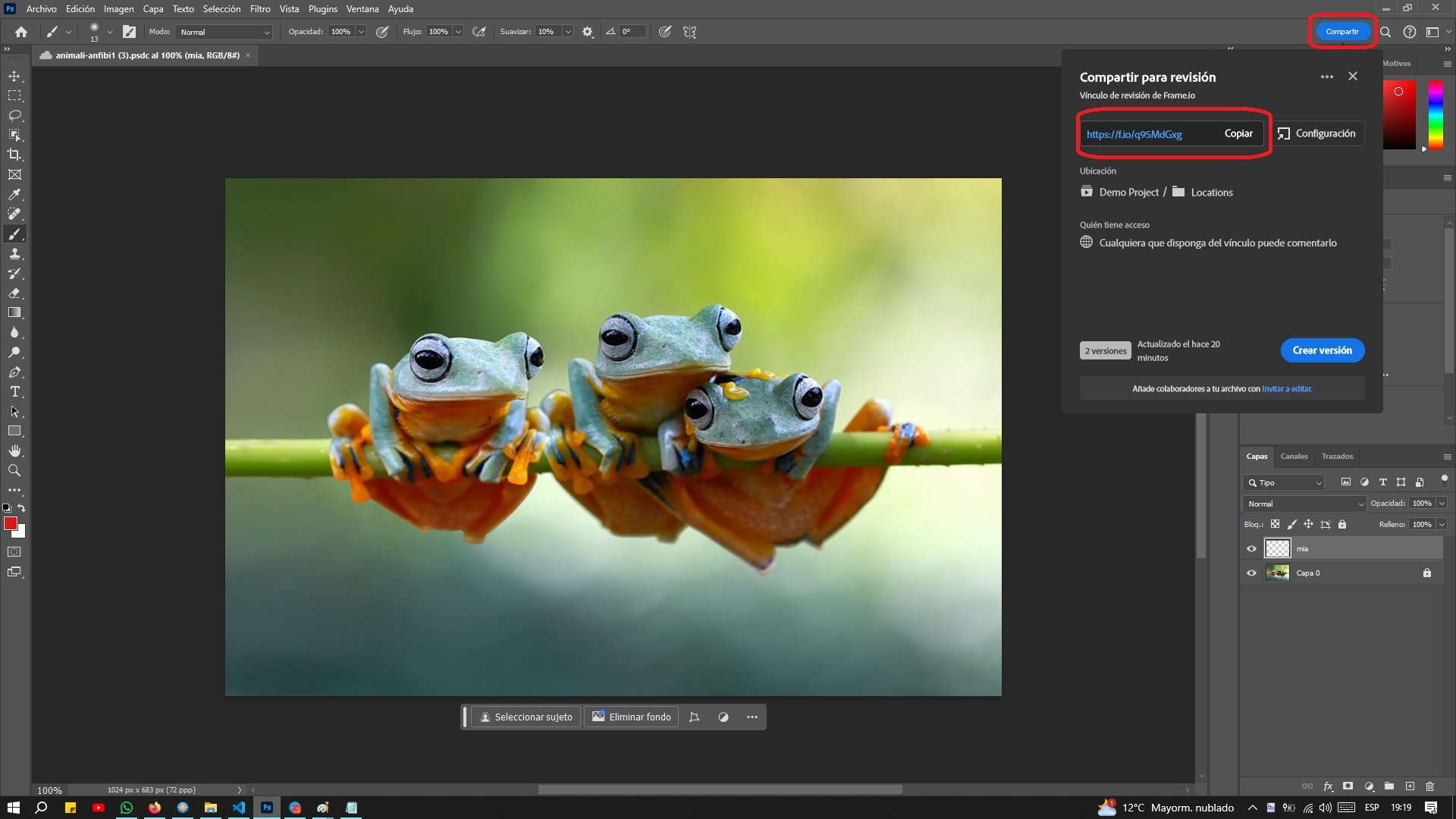Toggle lock transparent pixels
Screen dimensions: 1456x819
1275,524
